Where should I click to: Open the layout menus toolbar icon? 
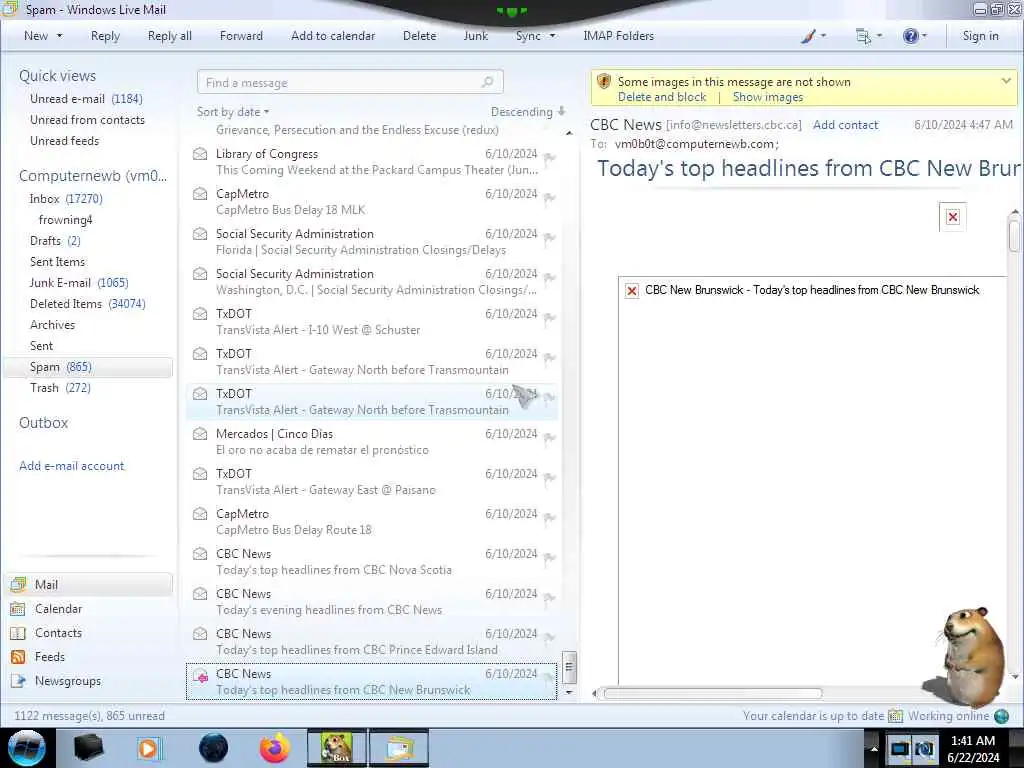point(863,37)
